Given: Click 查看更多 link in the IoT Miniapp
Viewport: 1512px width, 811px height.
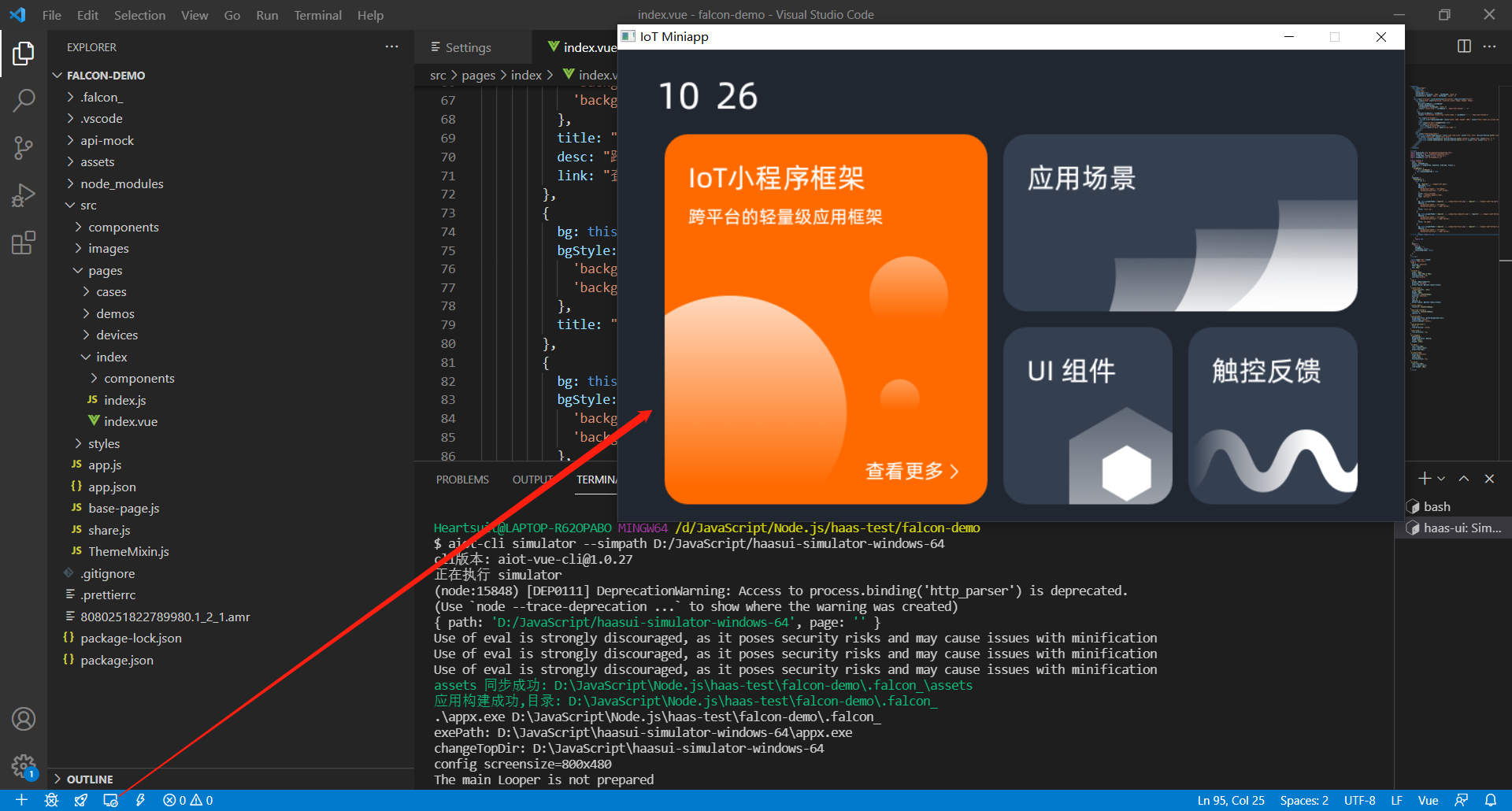Looking at the screenshot, I should 912,472.
